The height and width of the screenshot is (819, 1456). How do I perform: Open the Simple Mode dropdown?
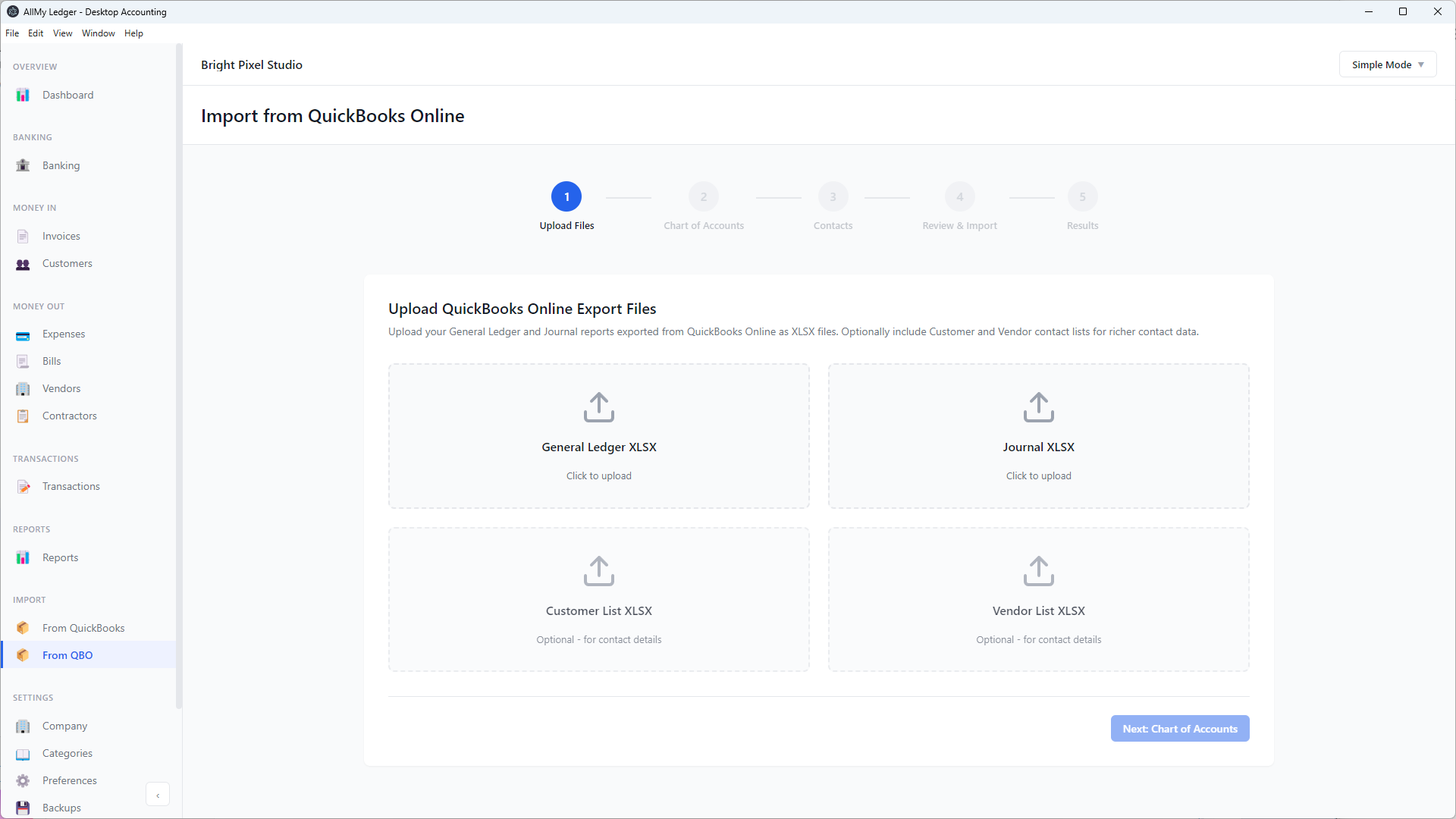point(1387,64)
